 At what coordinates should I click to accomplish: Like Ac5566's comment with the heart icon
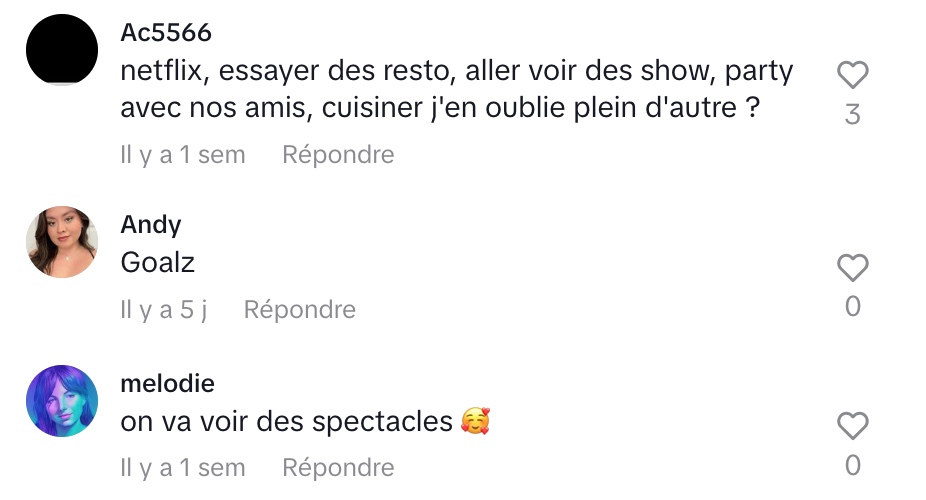(x=853, y=75)
